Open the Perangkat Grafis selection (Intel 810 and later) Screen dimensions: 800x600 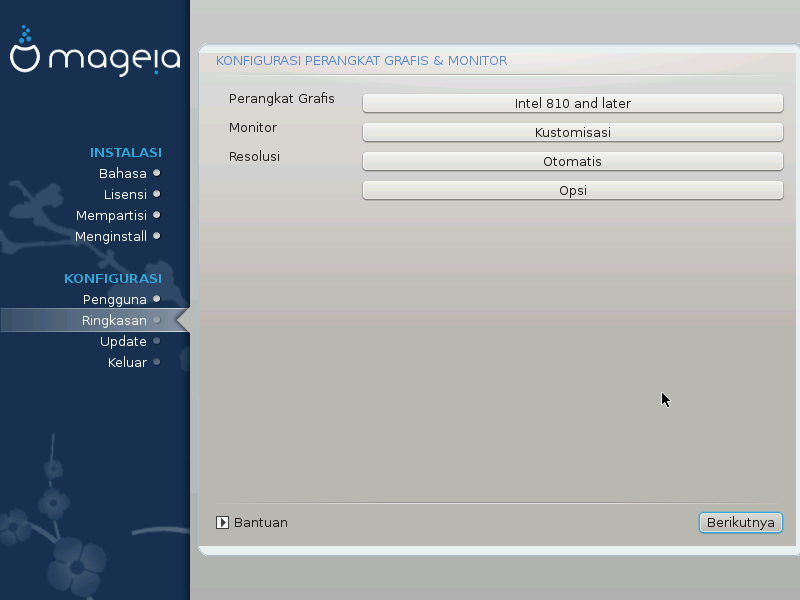tap(572, 103)
